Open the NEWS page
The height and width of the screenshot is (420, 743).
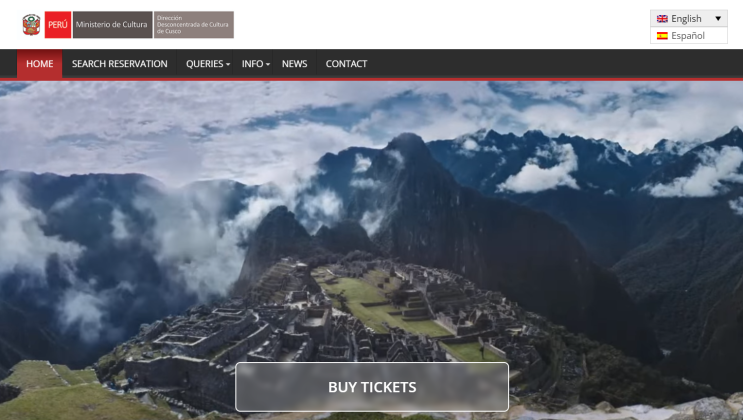294,64
